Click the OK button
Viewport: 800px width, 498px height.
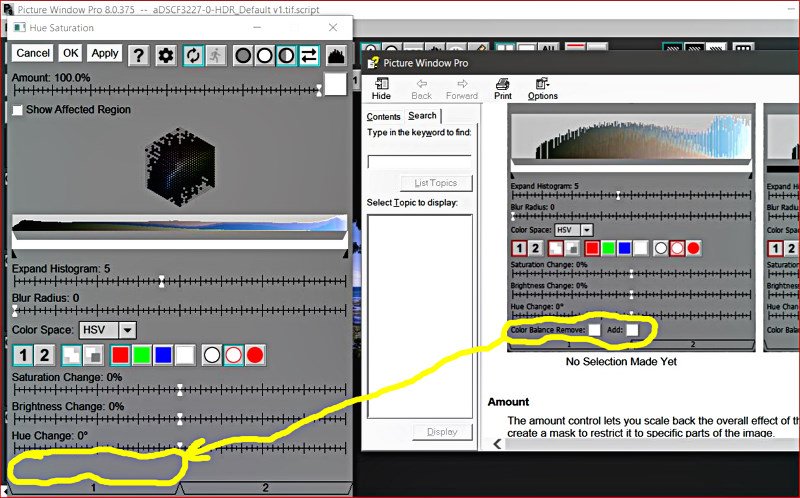(70, 53)
